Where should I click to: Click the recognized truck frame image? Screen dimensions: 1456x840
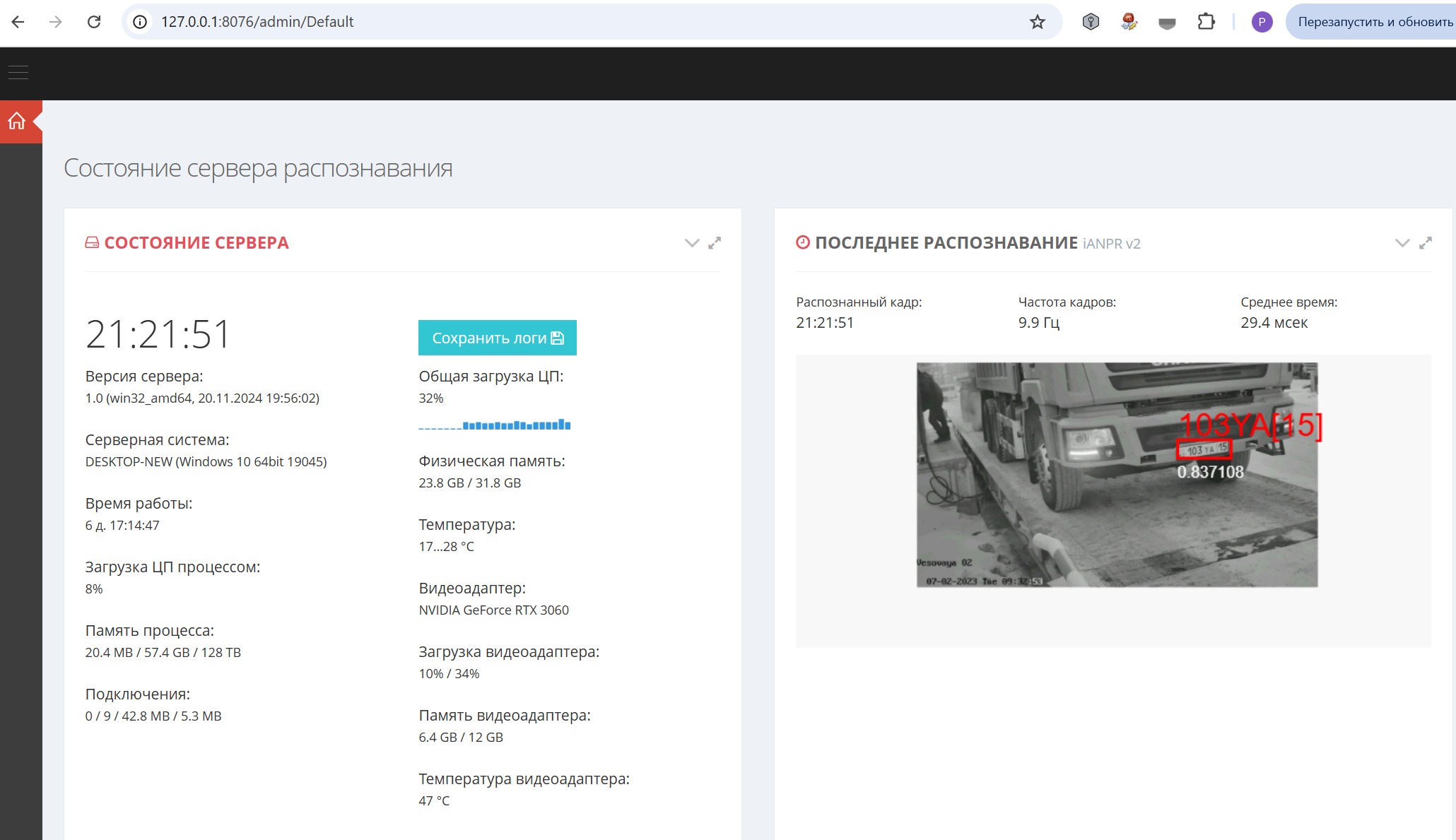coord(1117,475)
